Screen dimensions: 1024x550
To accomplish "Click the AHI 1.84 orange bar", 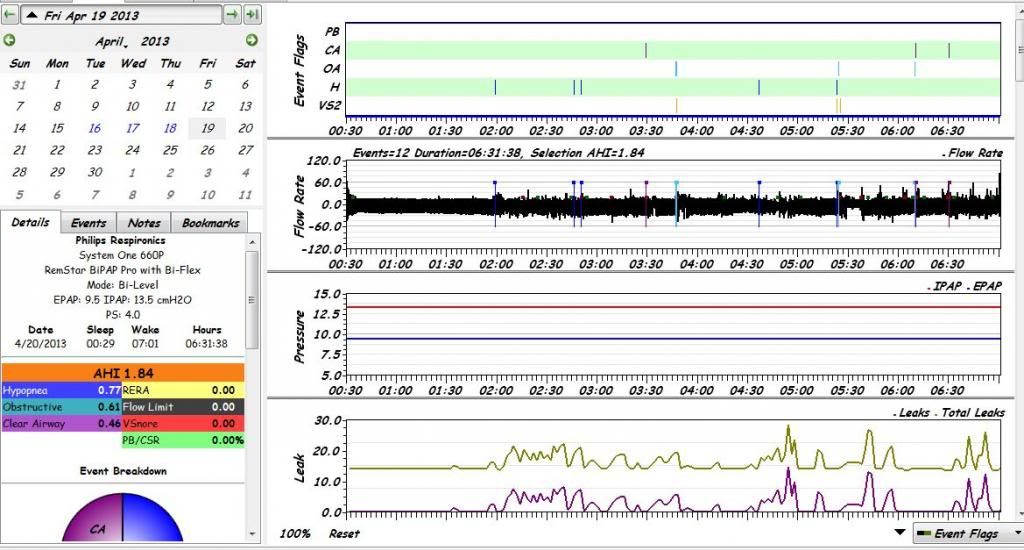I will tap(123, 373).
